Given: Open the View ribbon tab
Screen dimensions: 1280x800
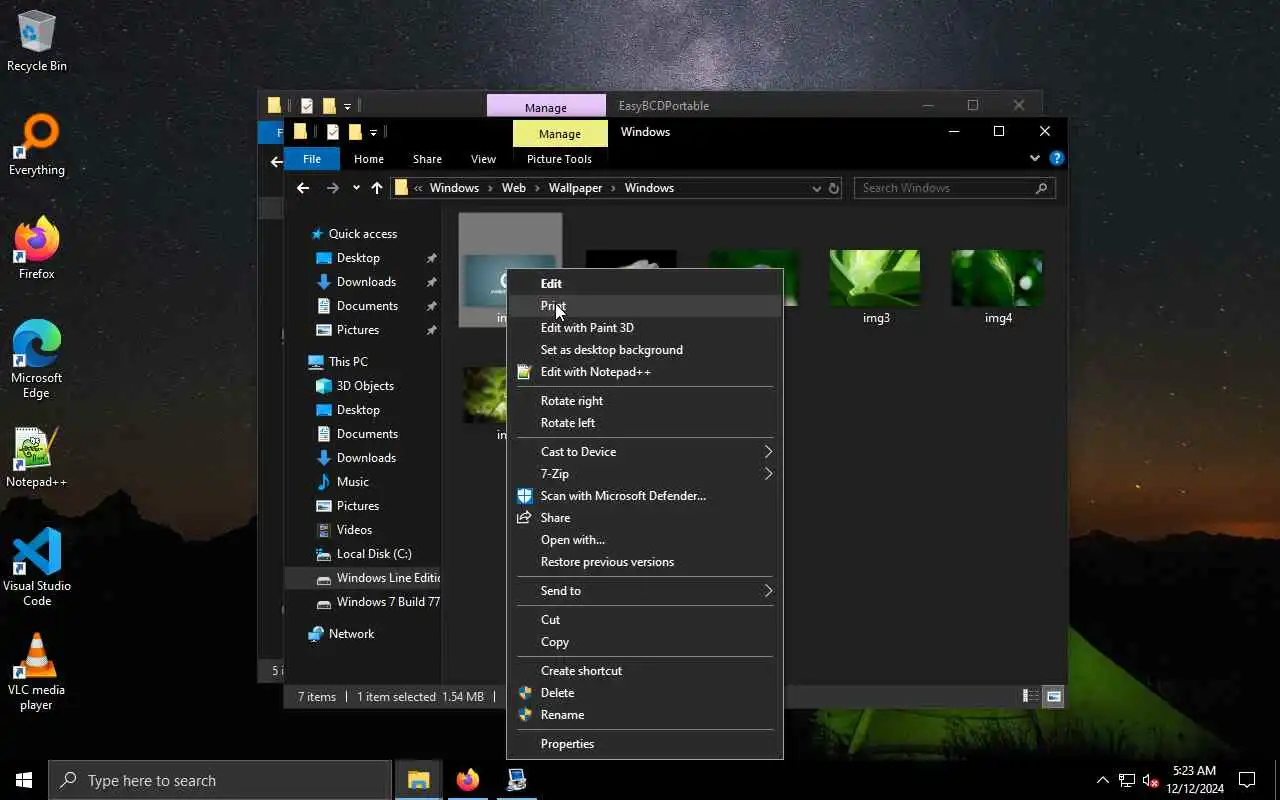Looking at the screenshot, I should tap(483, 159).
